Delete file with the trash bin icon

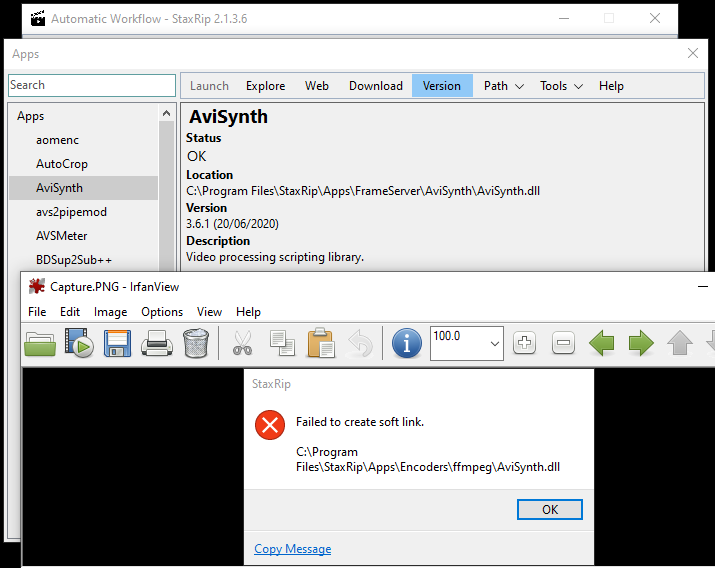[196, 343]
